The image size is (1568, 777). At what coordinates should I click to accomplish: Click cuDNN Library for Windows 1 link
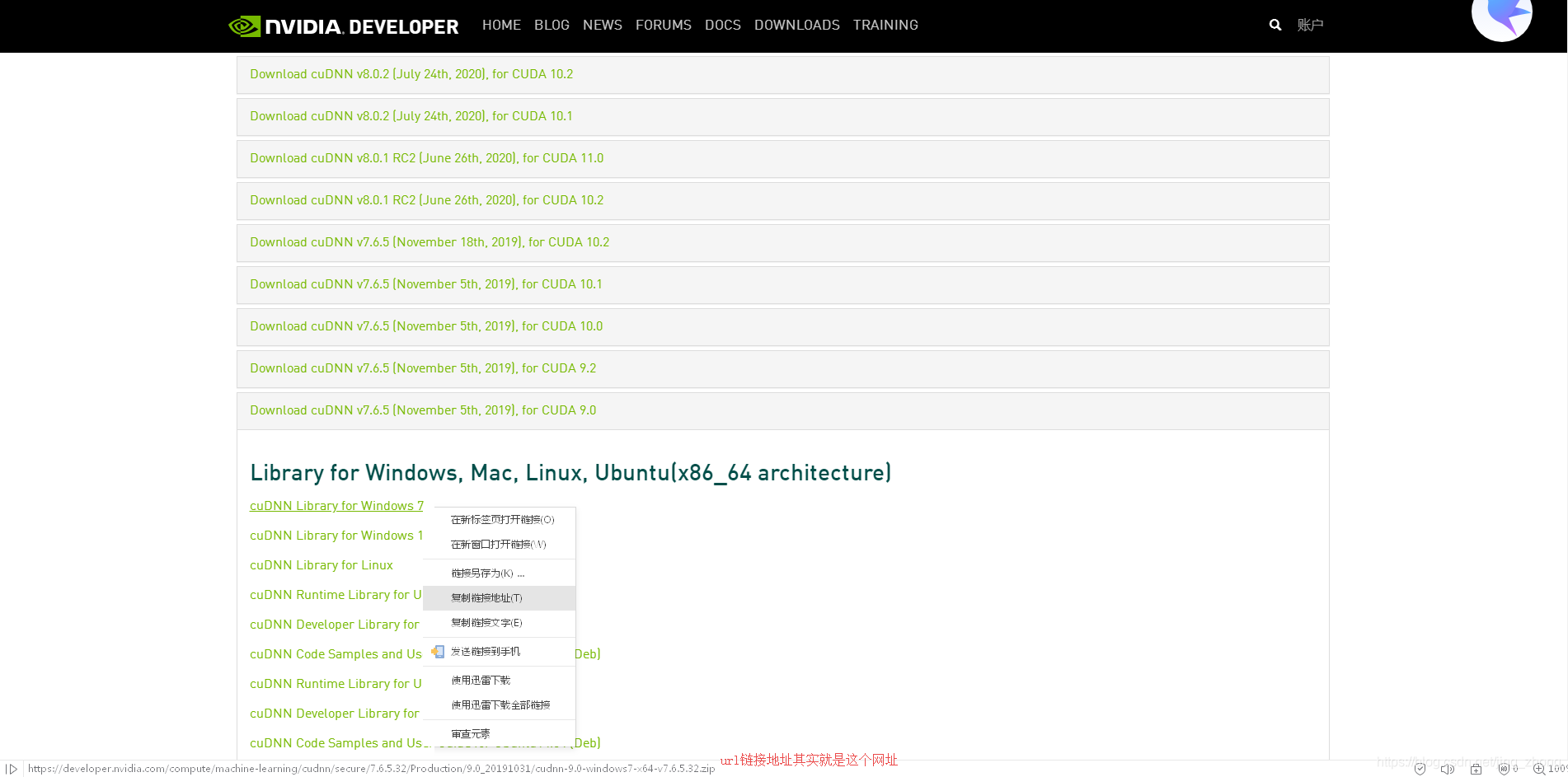[x=336, y=536]
